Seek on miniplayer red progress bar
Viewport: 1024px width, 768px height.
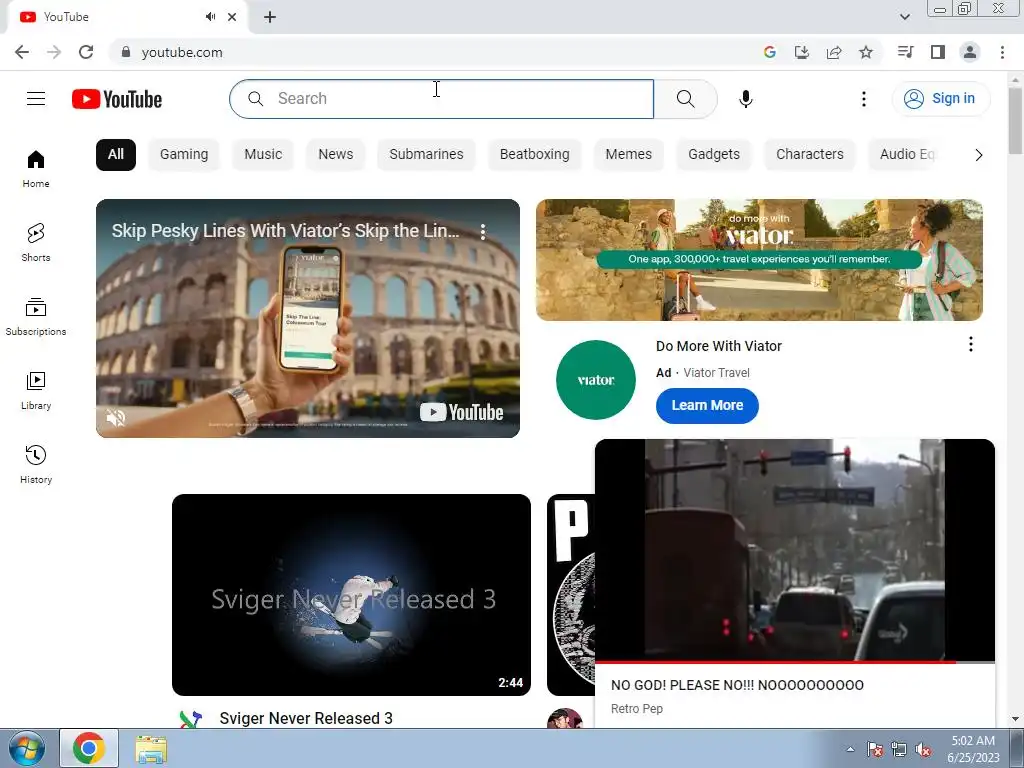click(x=795, y=662)
